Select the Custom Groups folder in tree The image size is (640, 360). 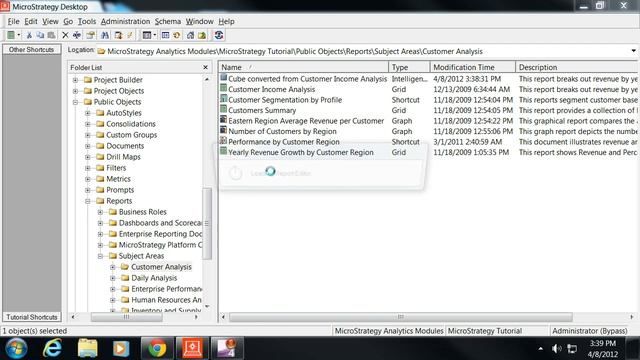pos(131,135)
